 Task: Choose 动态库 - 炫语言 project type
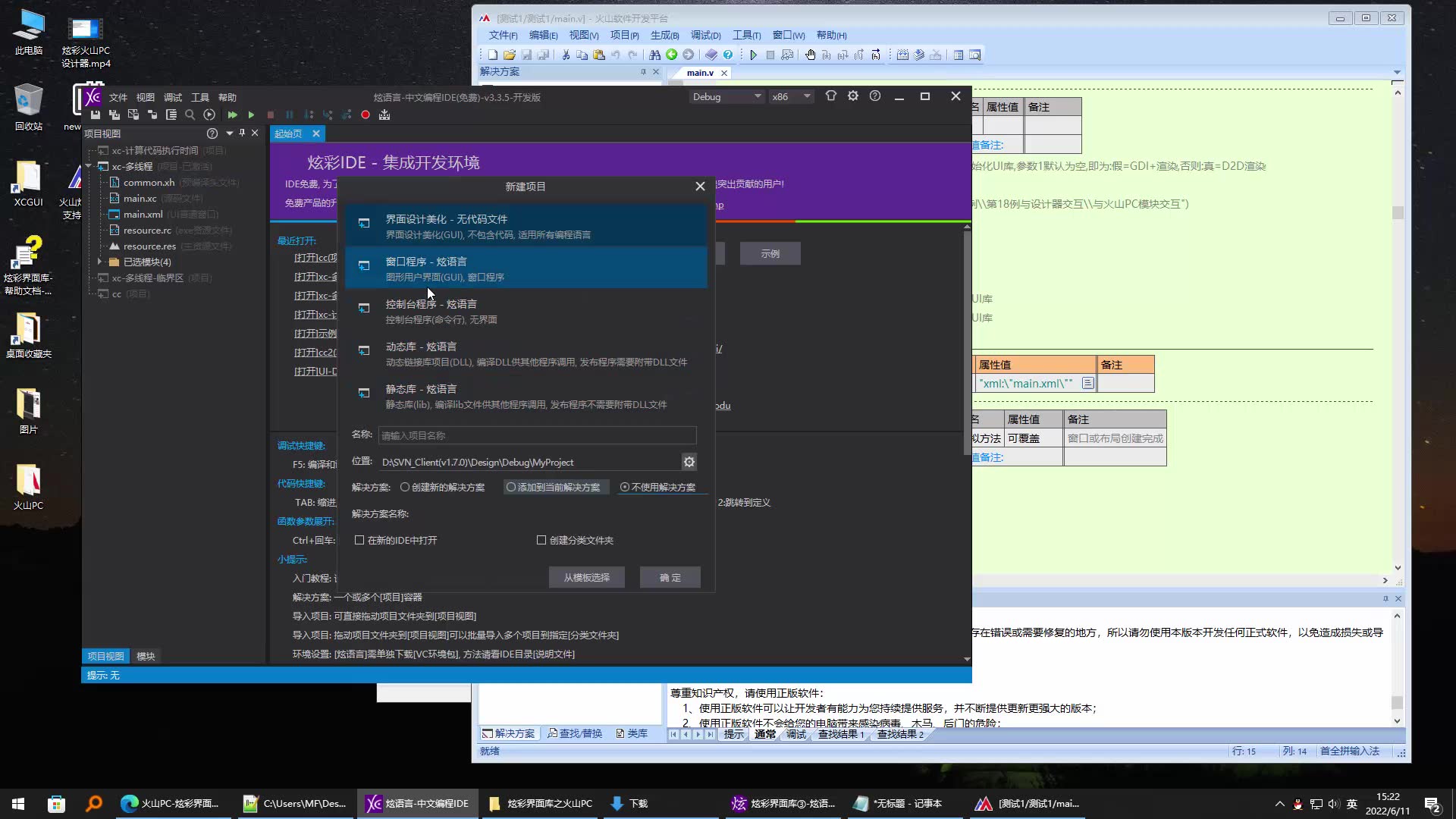point(526,353)
